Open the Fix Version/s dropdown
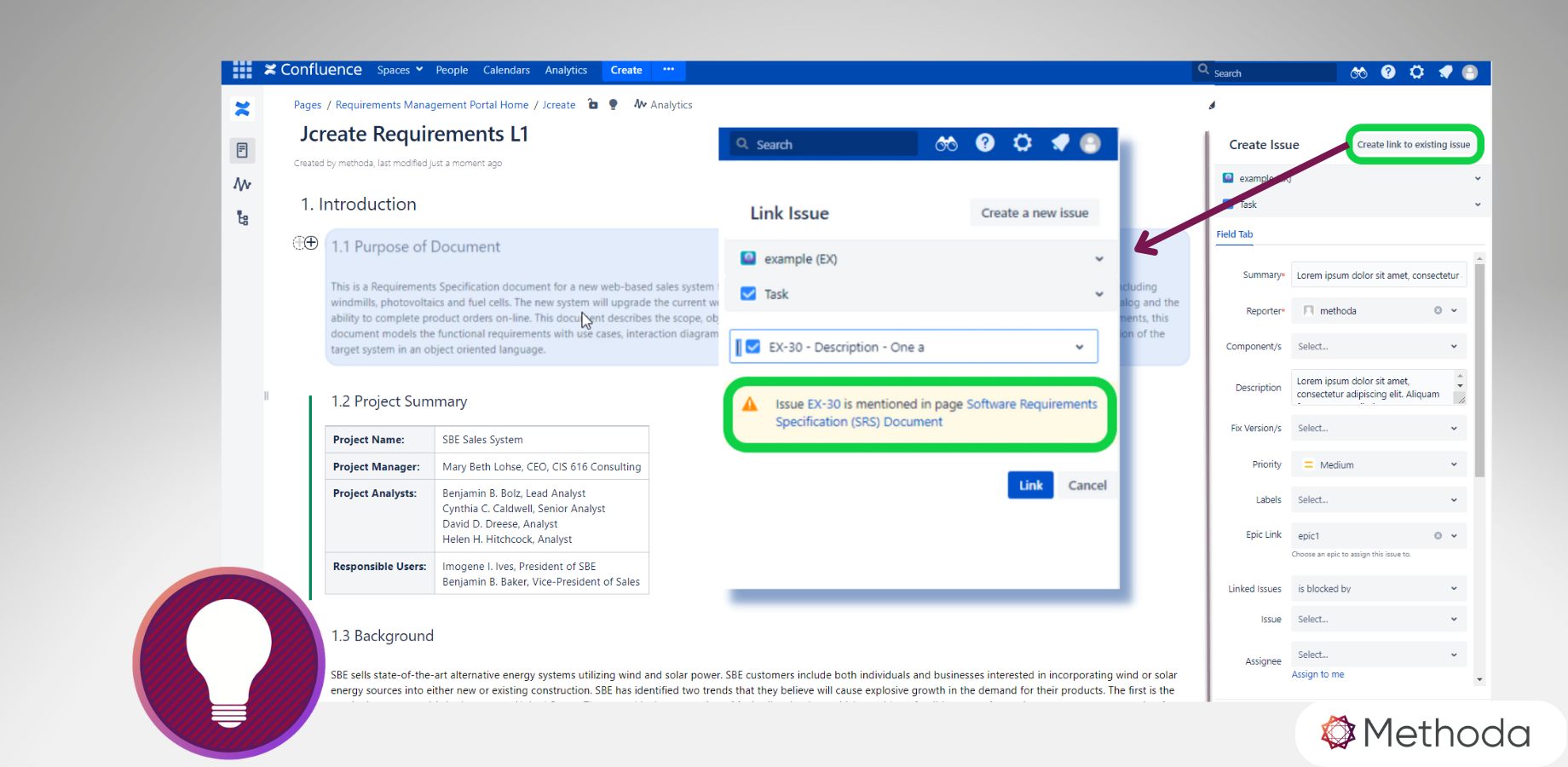Viewport: 1568px width, 767px height. point(1379,429)
